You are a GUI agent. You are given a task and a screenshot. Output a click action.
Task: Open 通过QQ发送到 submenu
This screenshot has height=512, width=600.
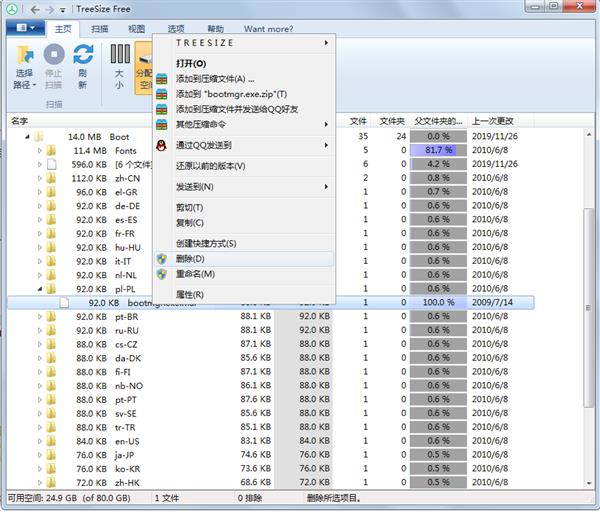(244, 145)
